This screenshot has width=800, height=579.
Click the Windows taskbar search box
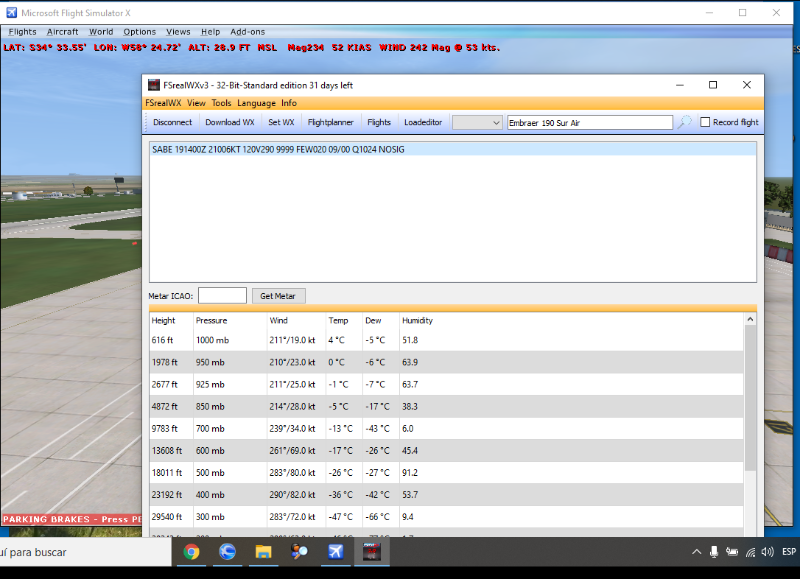[85, 552]
